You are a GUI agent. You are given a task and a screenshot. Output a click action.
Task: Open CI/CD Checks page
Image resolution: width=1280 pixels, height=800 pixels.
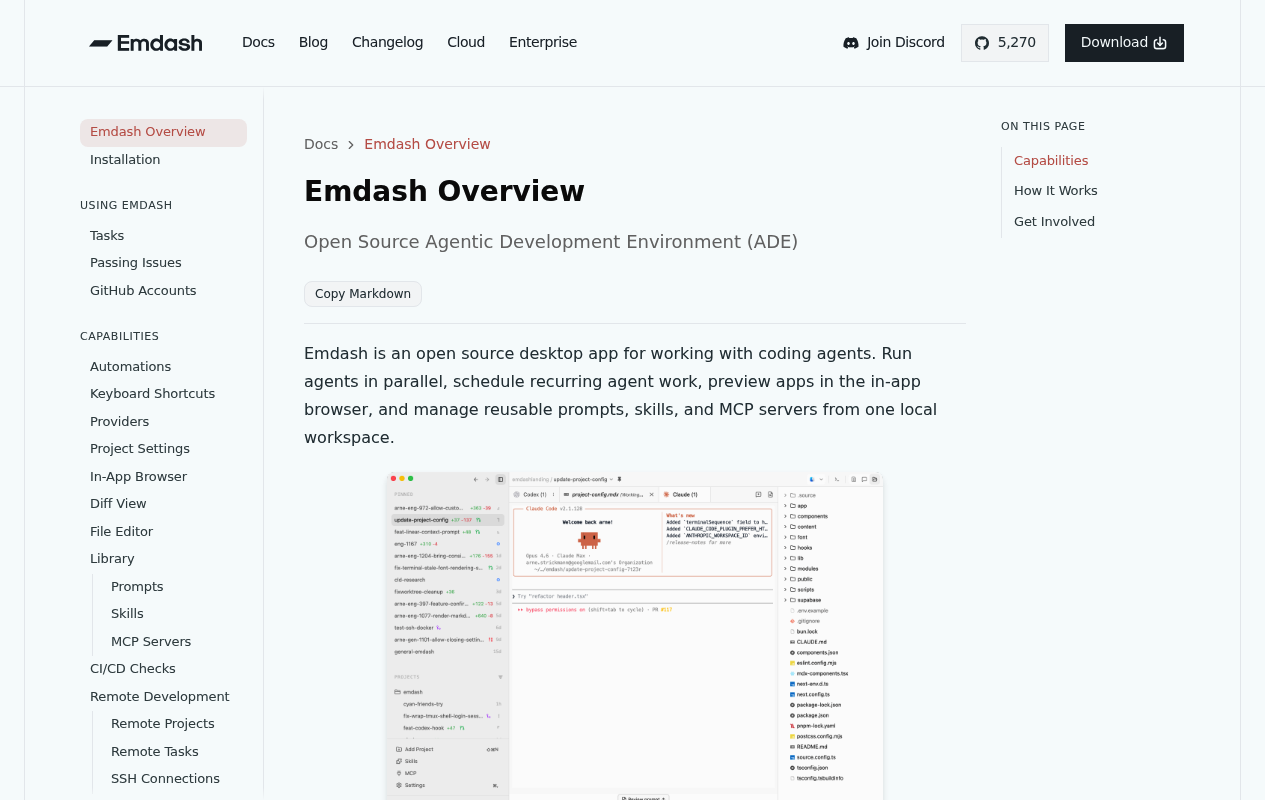coord(133,669)
